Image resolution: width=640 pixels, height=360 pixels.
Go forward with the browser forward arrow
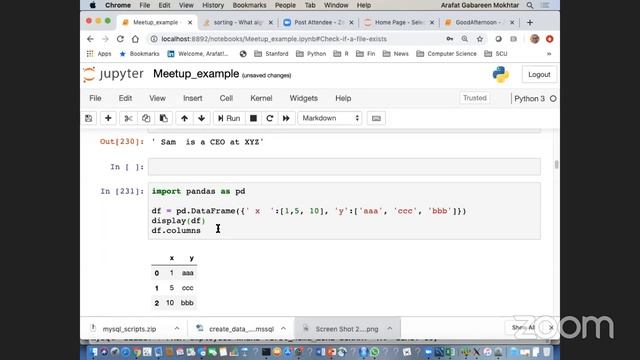pyautogui.click(x=105, y=39)
